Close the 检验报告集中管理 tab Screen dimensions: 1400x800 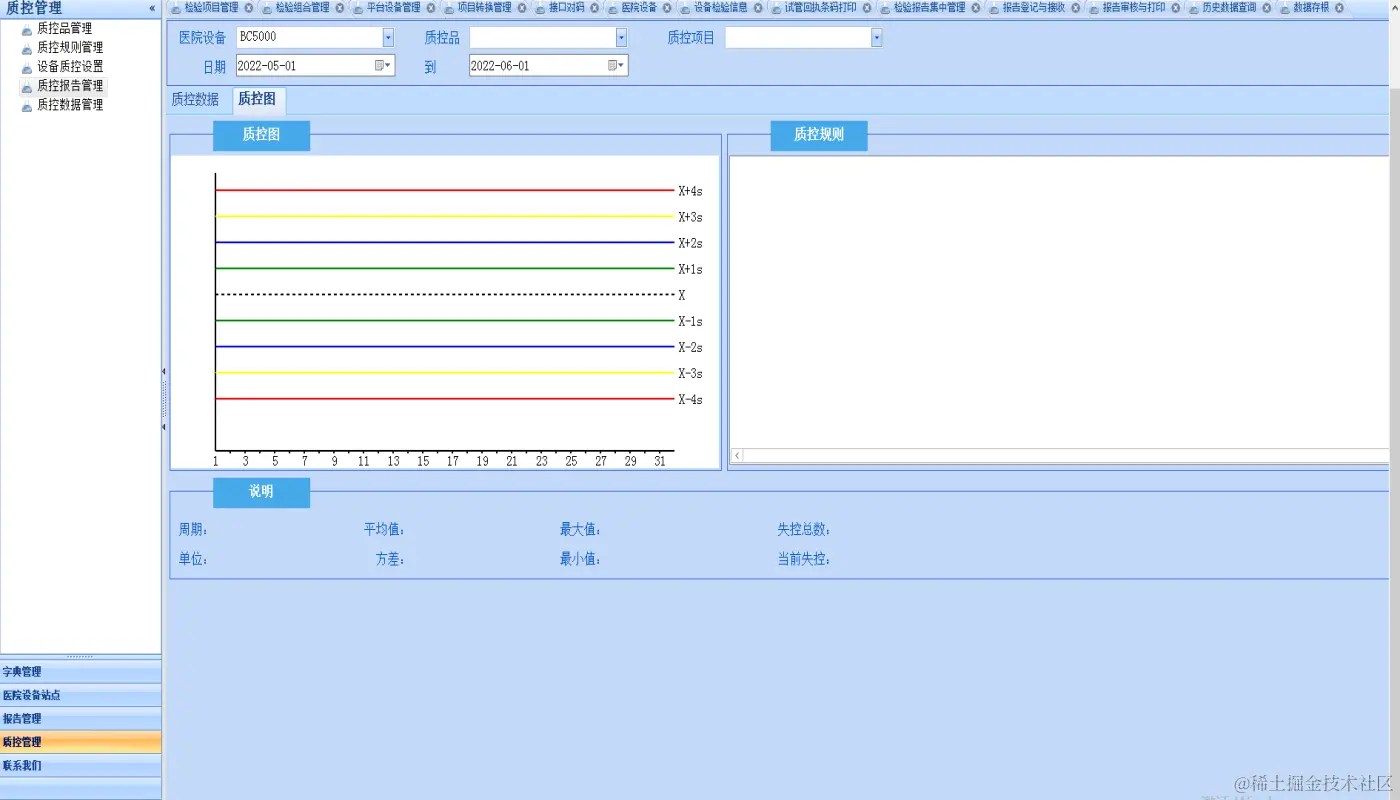976,8
